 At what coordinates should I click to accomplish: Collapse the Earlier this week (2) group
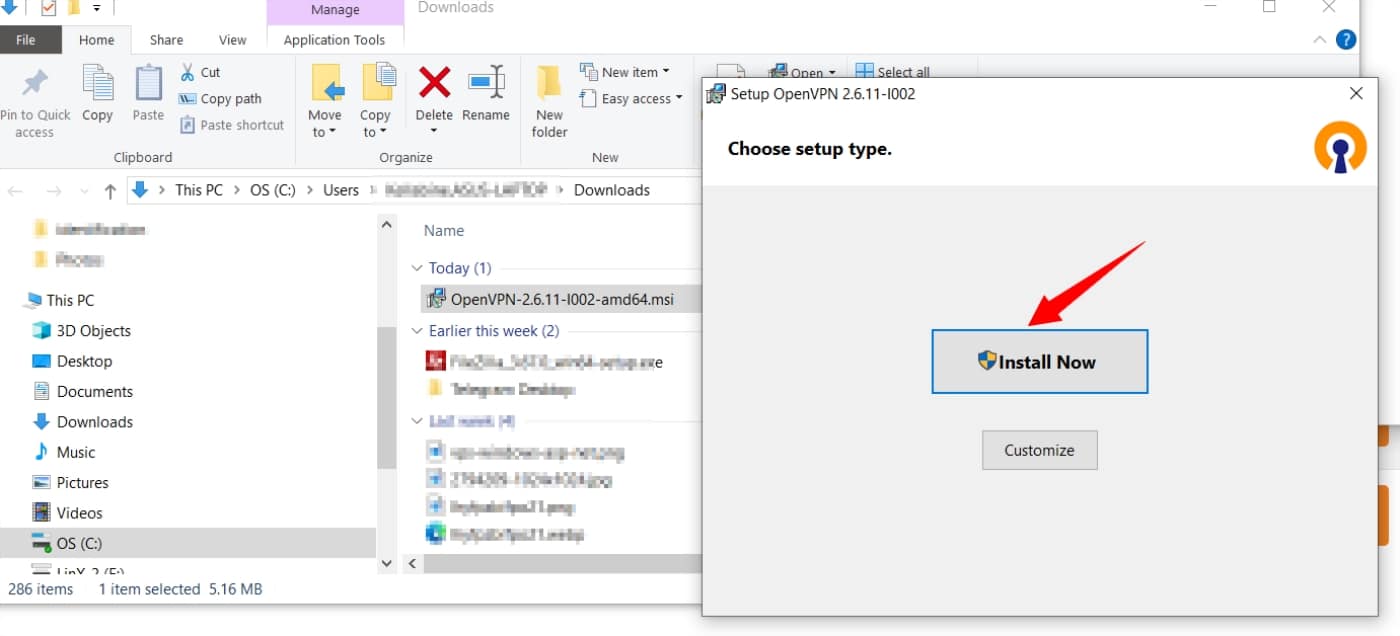tap(417, 331)
